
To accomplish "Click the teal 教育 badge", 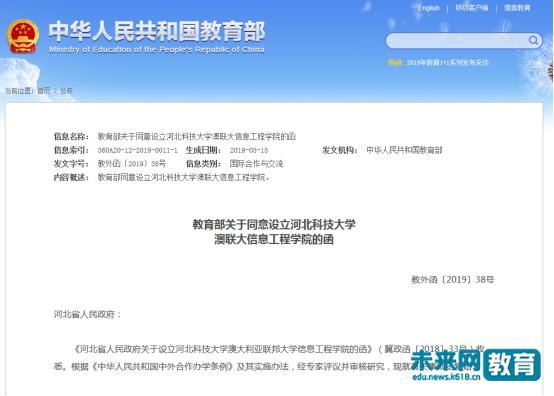I will [512, 365].
